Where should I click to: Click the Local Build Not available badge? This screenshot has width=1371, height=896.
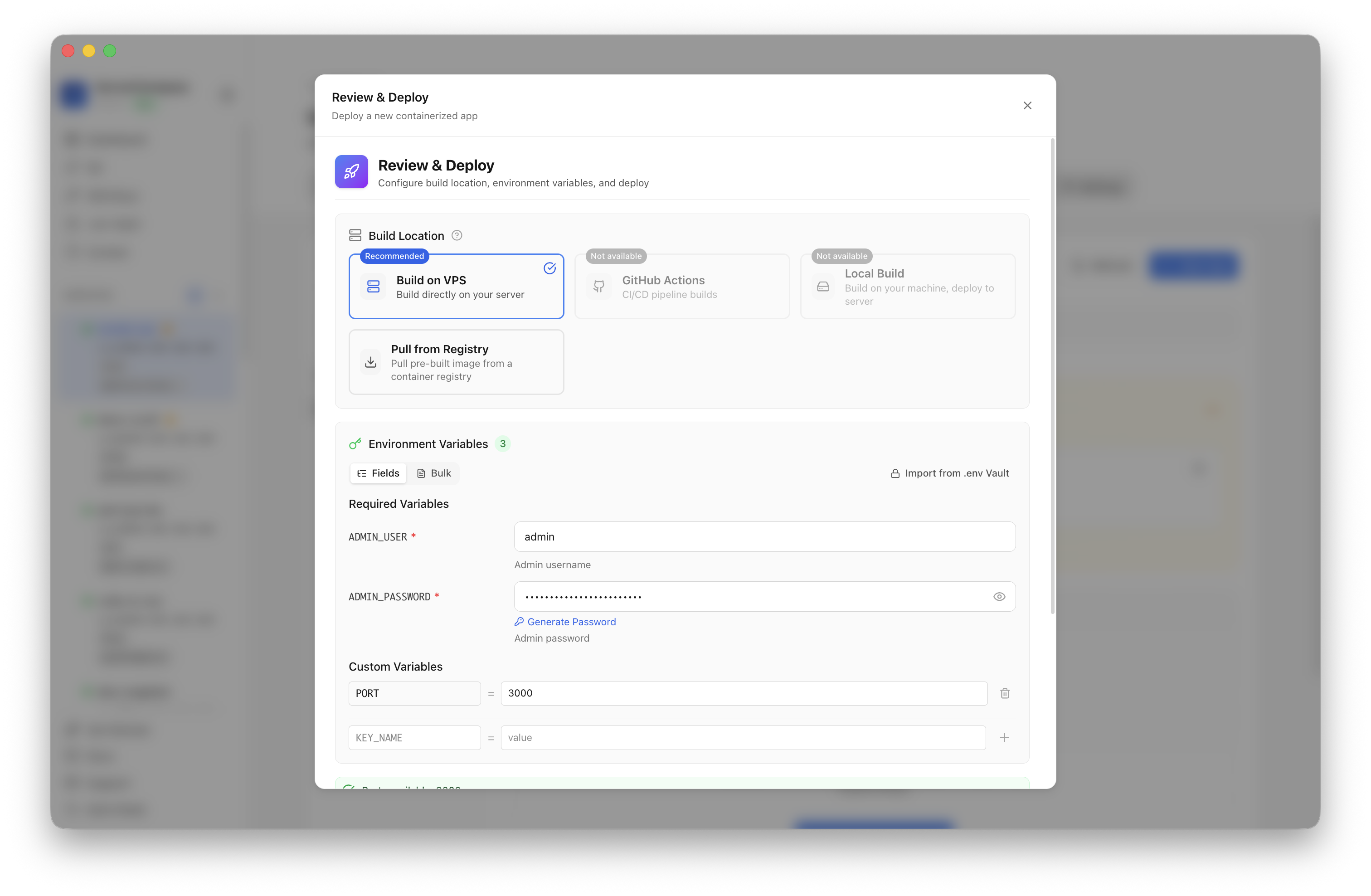[841, 256]
